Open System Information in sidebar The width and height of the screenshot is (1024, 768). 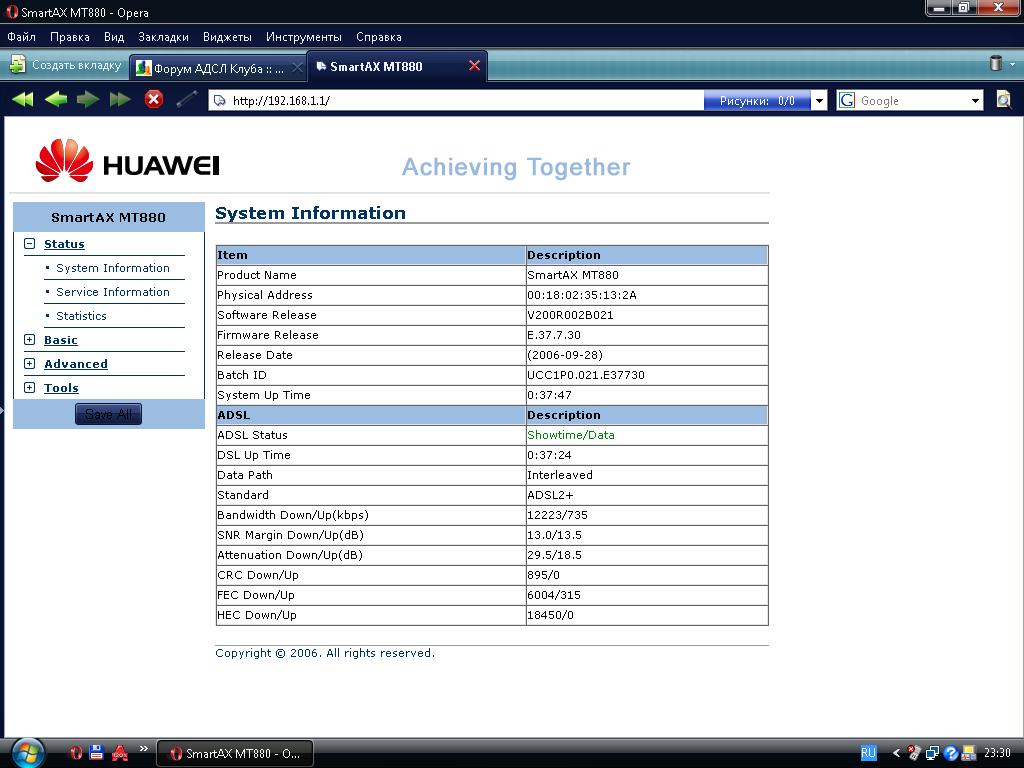(112, 268)
